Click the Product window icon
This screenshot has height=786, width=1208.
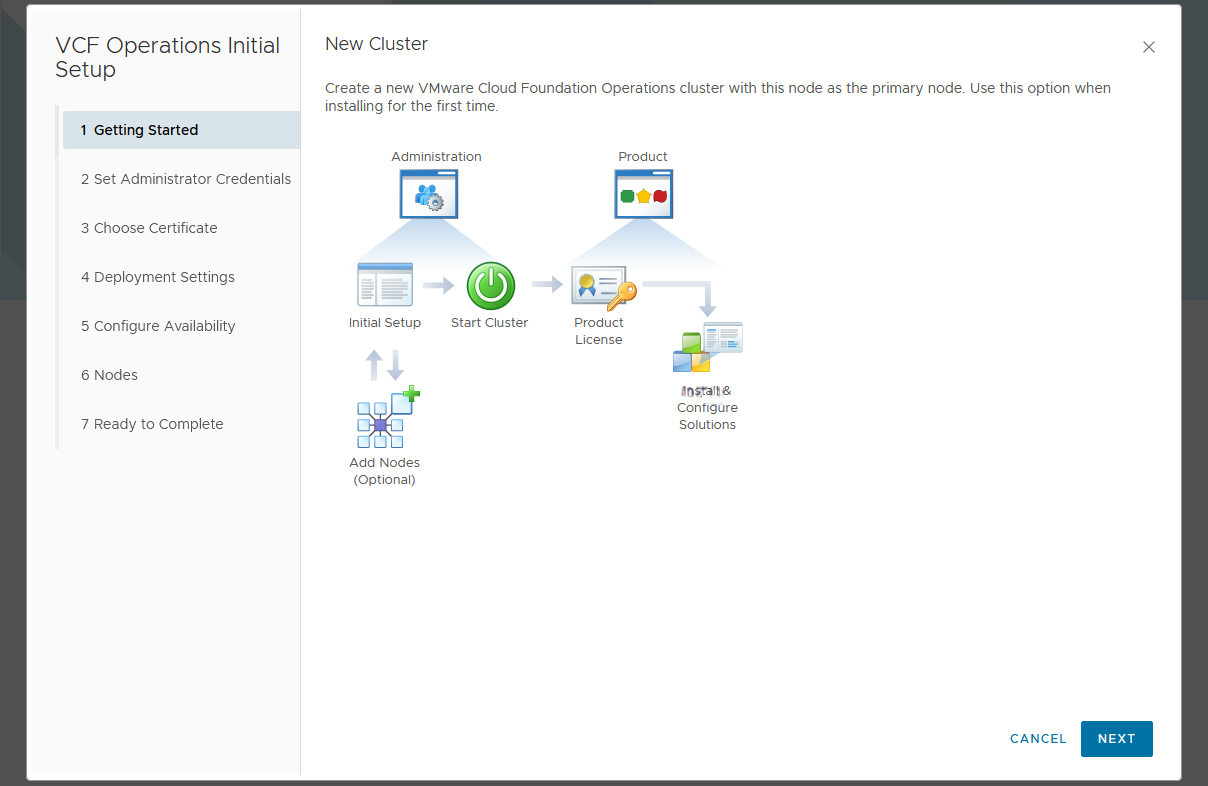[x=643, y=194]
